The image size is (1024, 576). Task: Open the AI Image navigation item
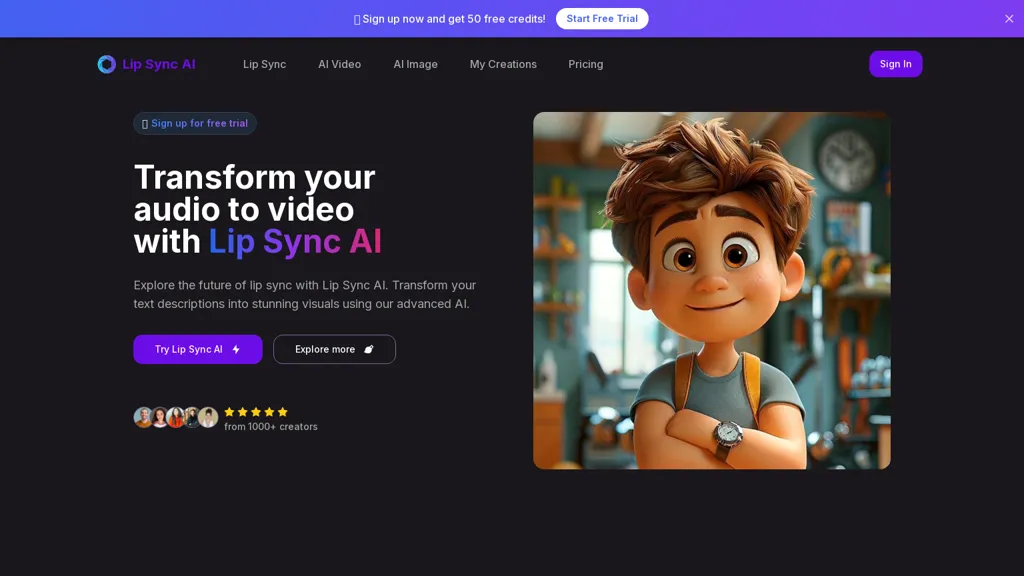[x=415, y=64]
